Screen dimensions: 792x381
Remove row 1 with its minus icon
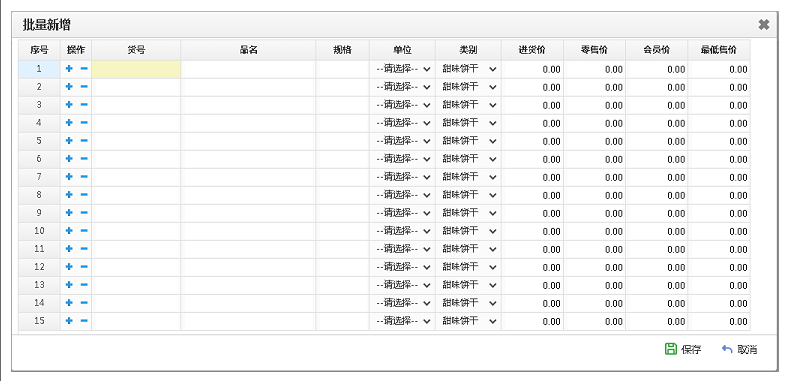(84, 69)
